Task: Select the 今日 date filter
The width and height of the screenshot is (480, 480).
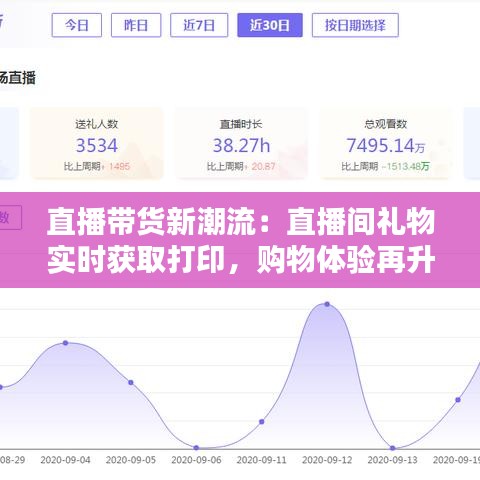Action: (x=77, y=25)
